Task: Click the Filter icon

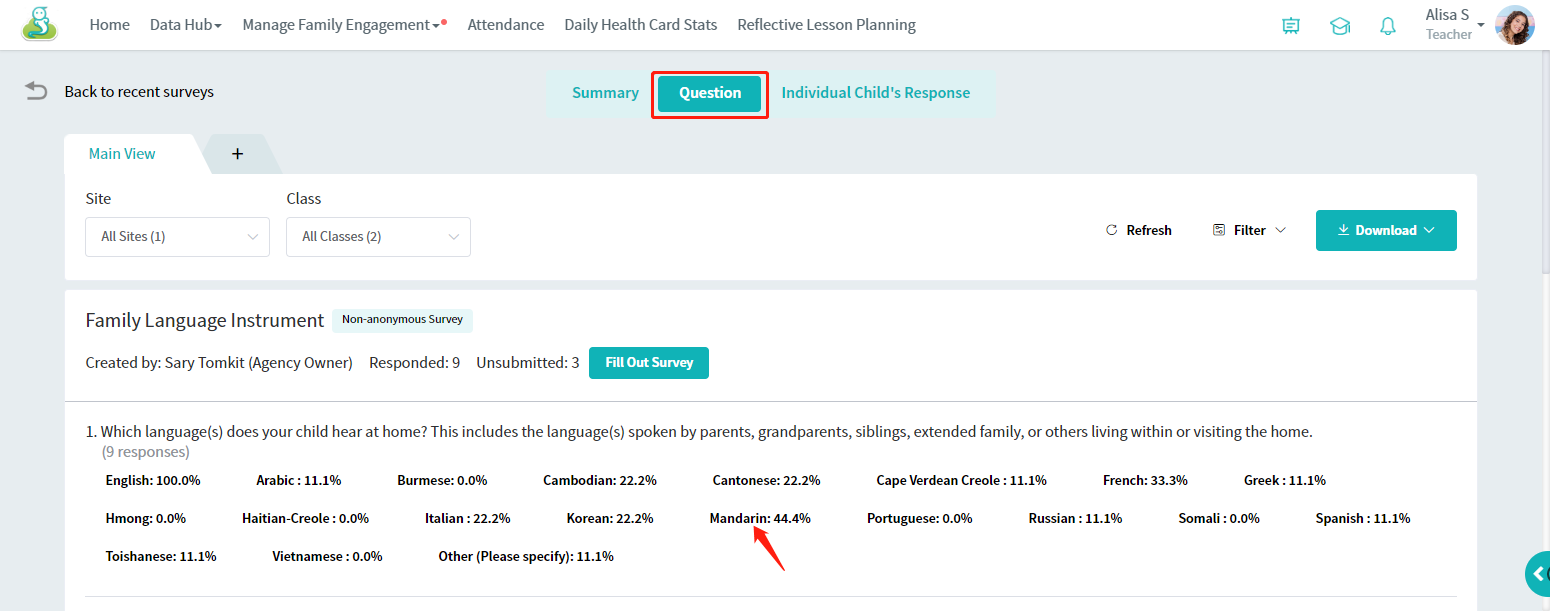Action: coord(1219,230)
